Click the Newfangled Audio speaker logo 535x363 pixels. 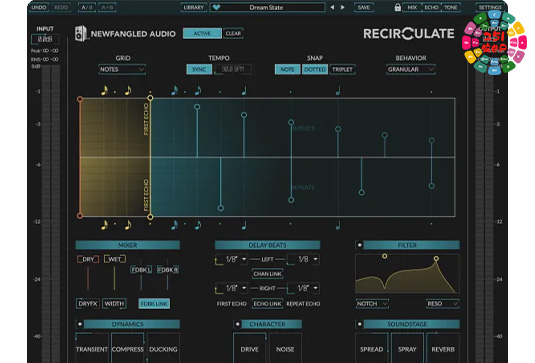coord(81,33)
